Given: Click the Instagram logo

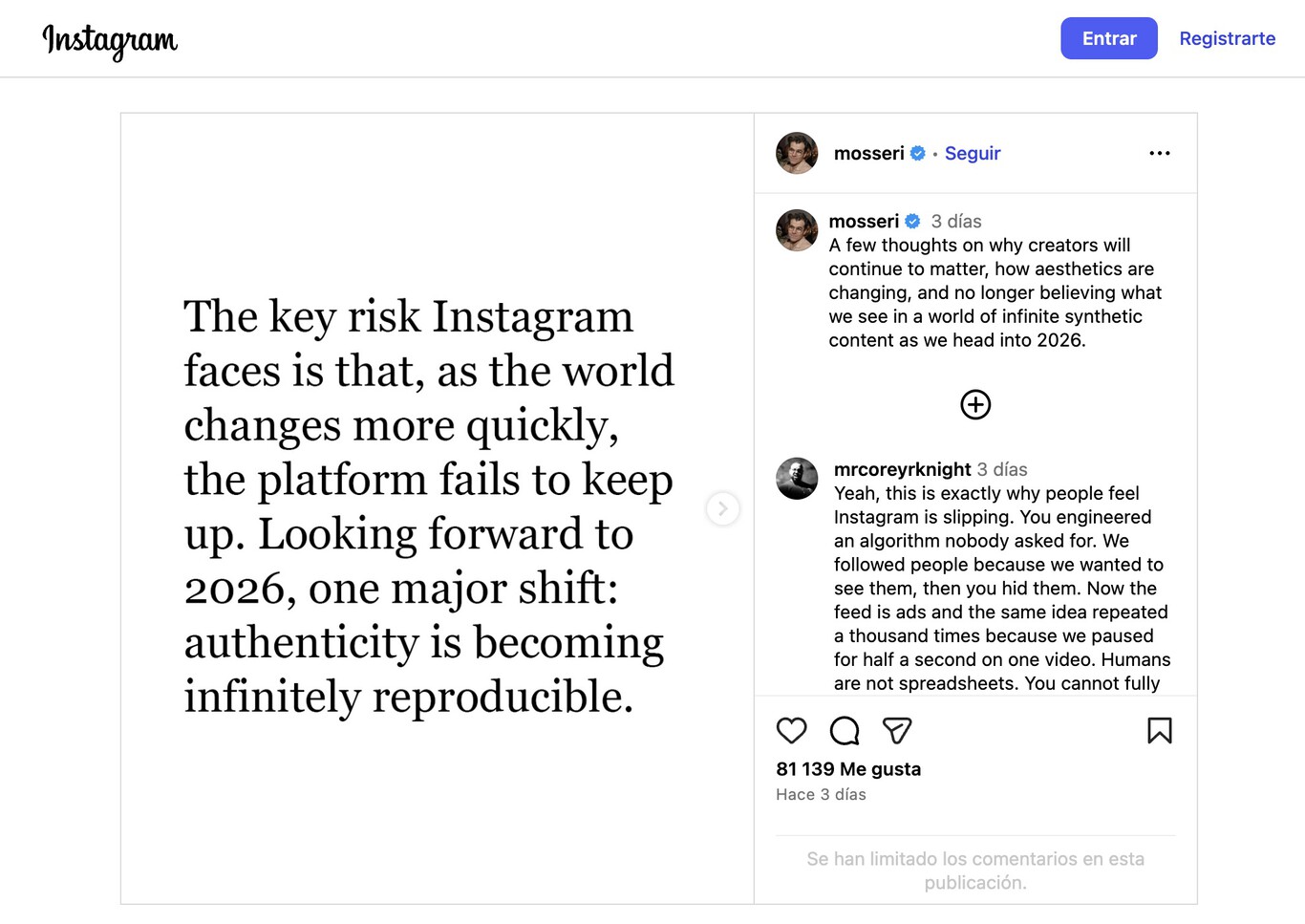Looking at the screenshot, I should (110, 40).
